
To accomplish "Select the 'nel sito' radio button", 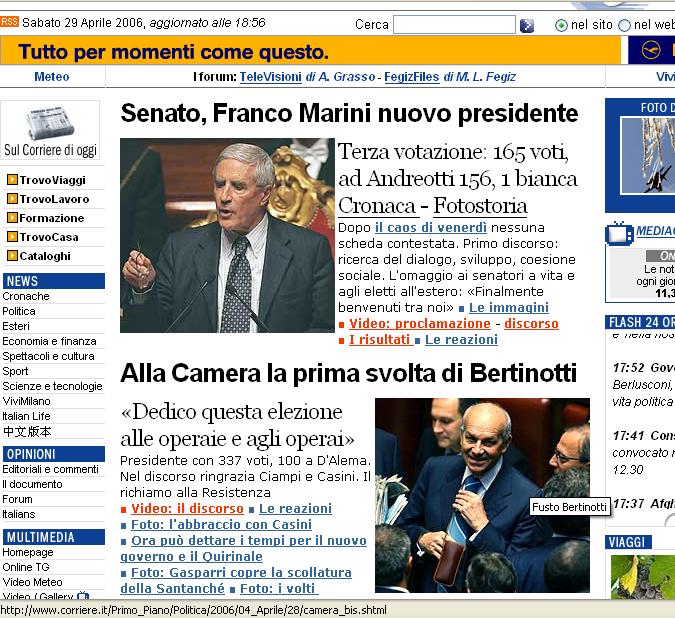I will 561,25.
